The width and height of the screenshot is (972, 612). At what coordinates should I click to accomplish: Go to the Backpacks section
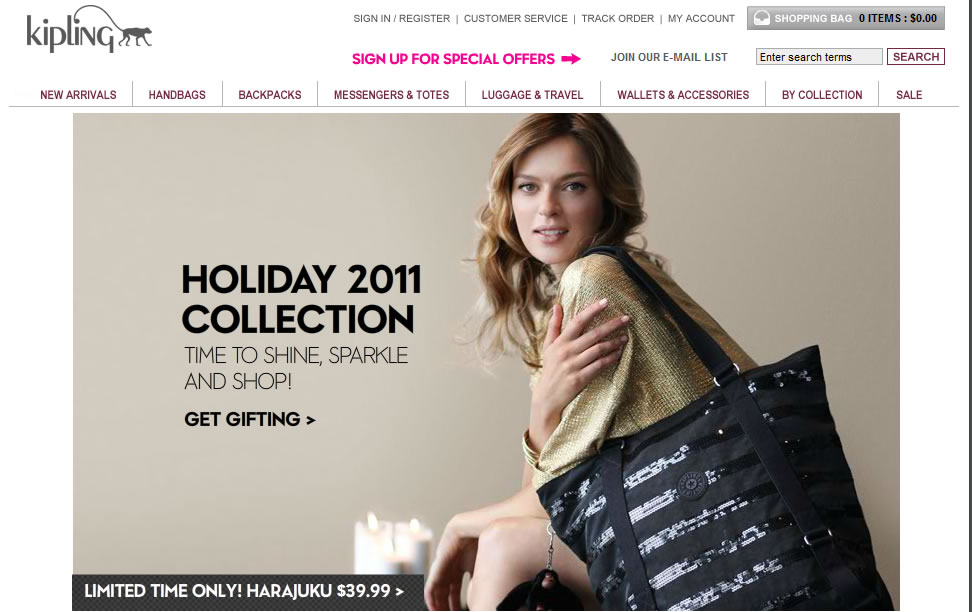pyautogui.click(x=270, y=95)
